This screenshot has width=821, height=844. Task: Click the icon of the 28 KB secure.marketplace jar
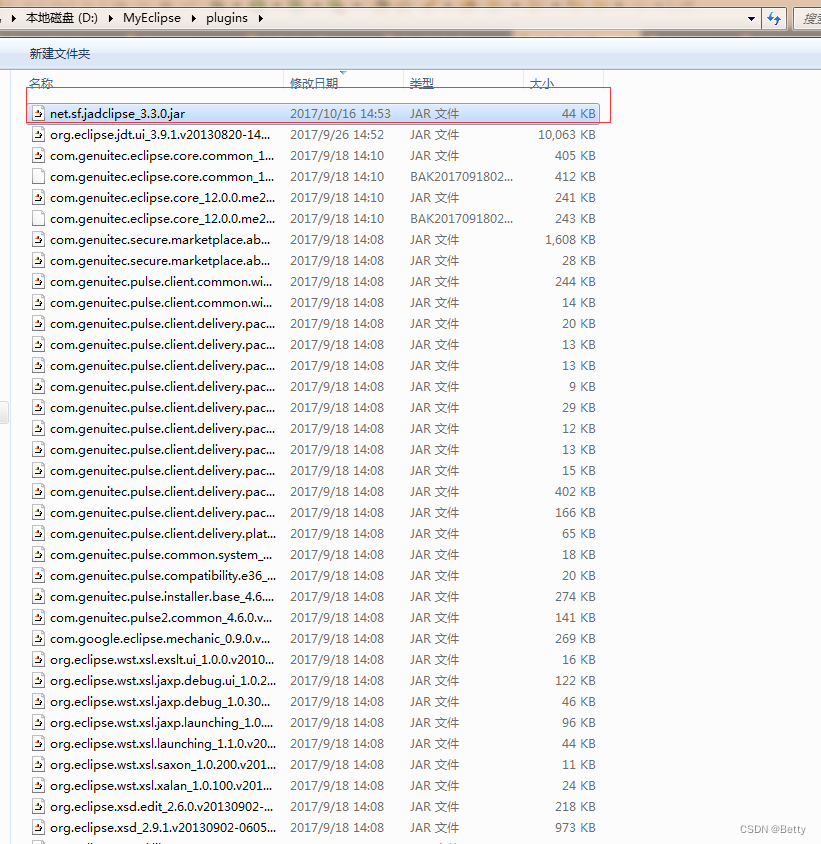click(38, 261)
